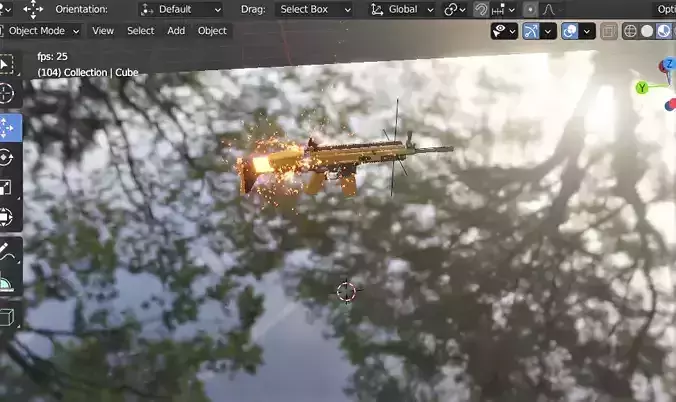Open the Object Mode dropdown

[x=41, y=31]
